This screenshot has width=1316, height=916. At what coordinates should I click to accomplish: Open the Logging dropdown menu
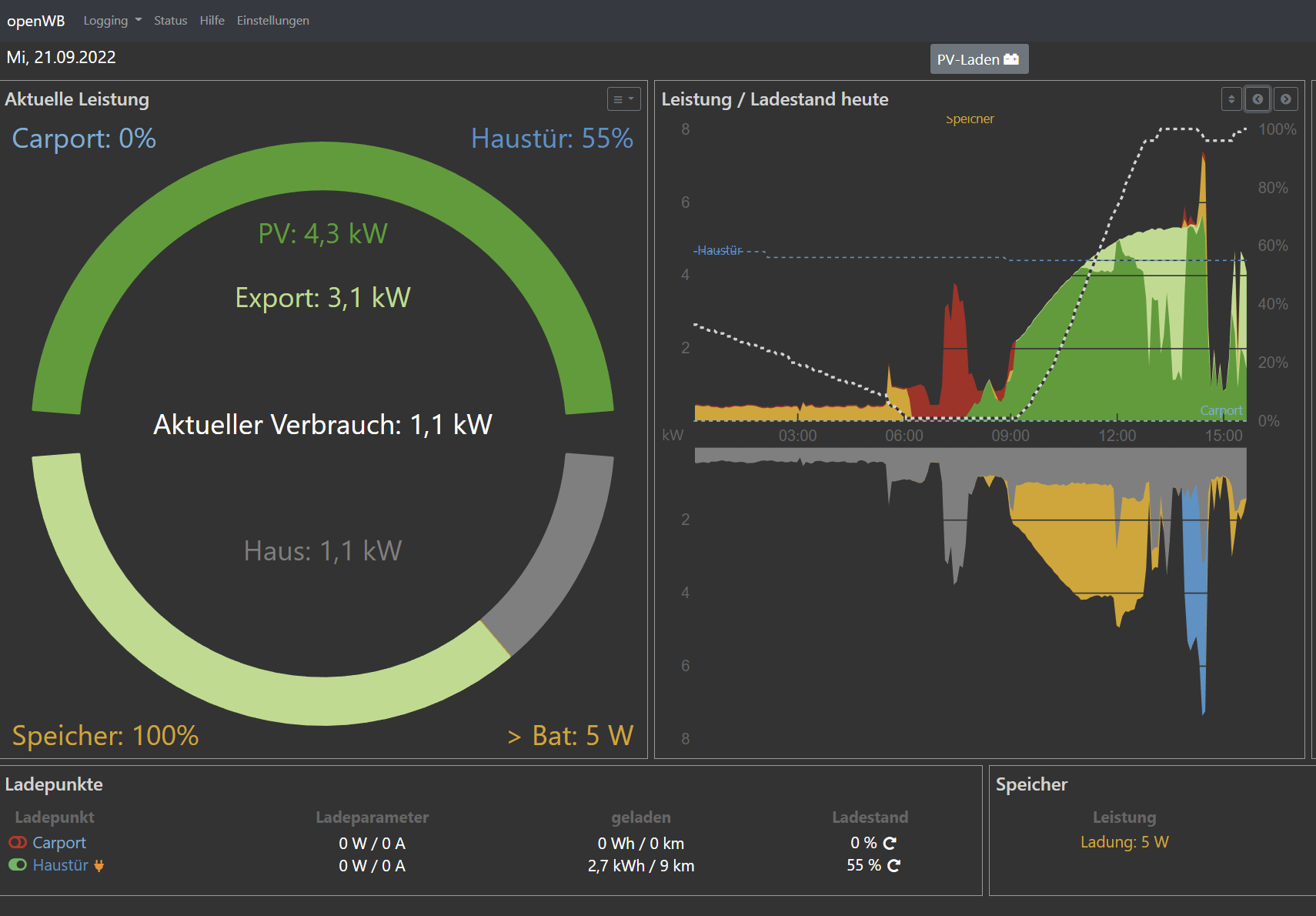[112, 21]
